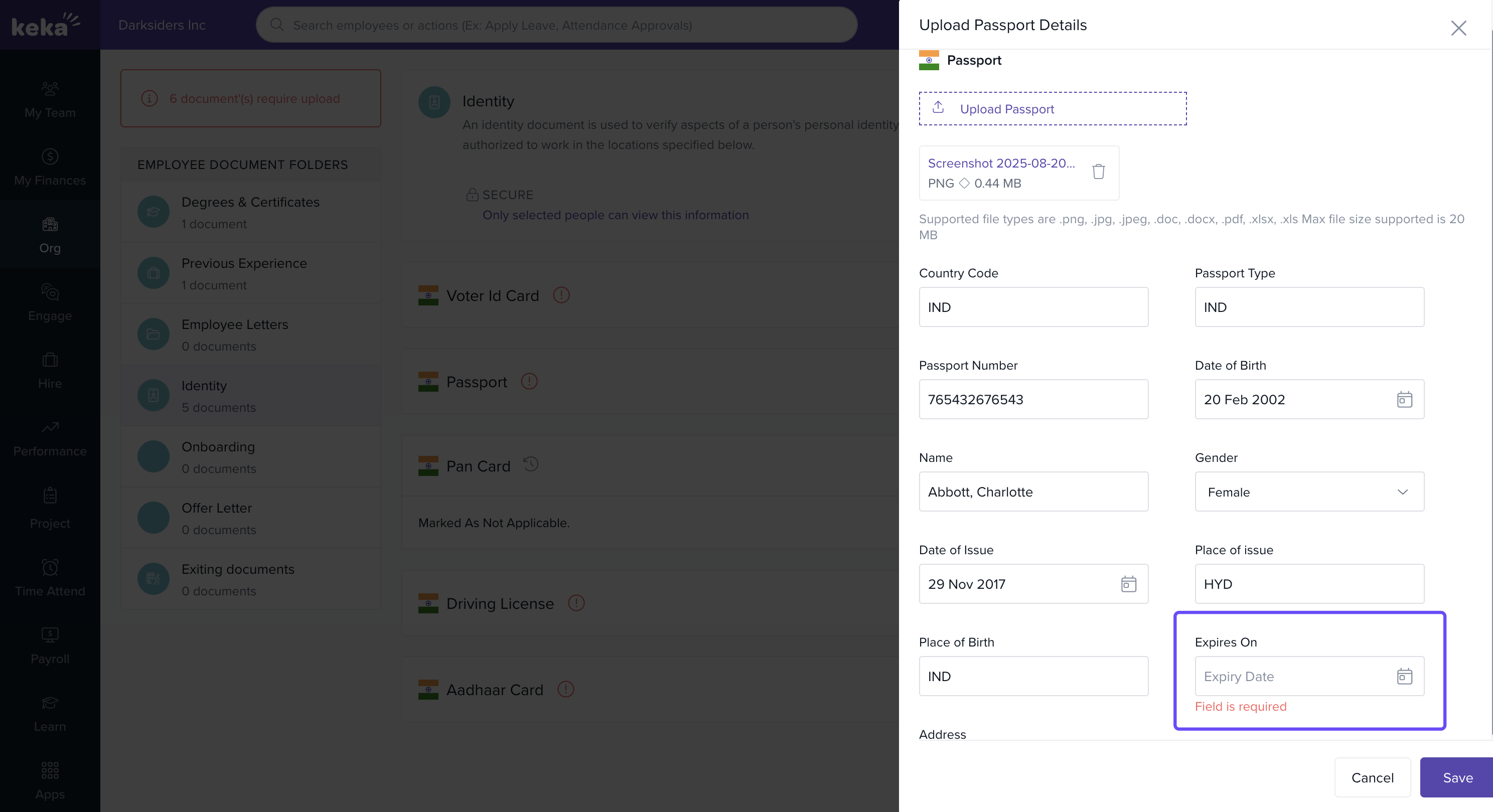Delete the uploaded Screenshot PNG file
The width and height of the screenshot is (1493, 812).
click(x=1098, y=172)
